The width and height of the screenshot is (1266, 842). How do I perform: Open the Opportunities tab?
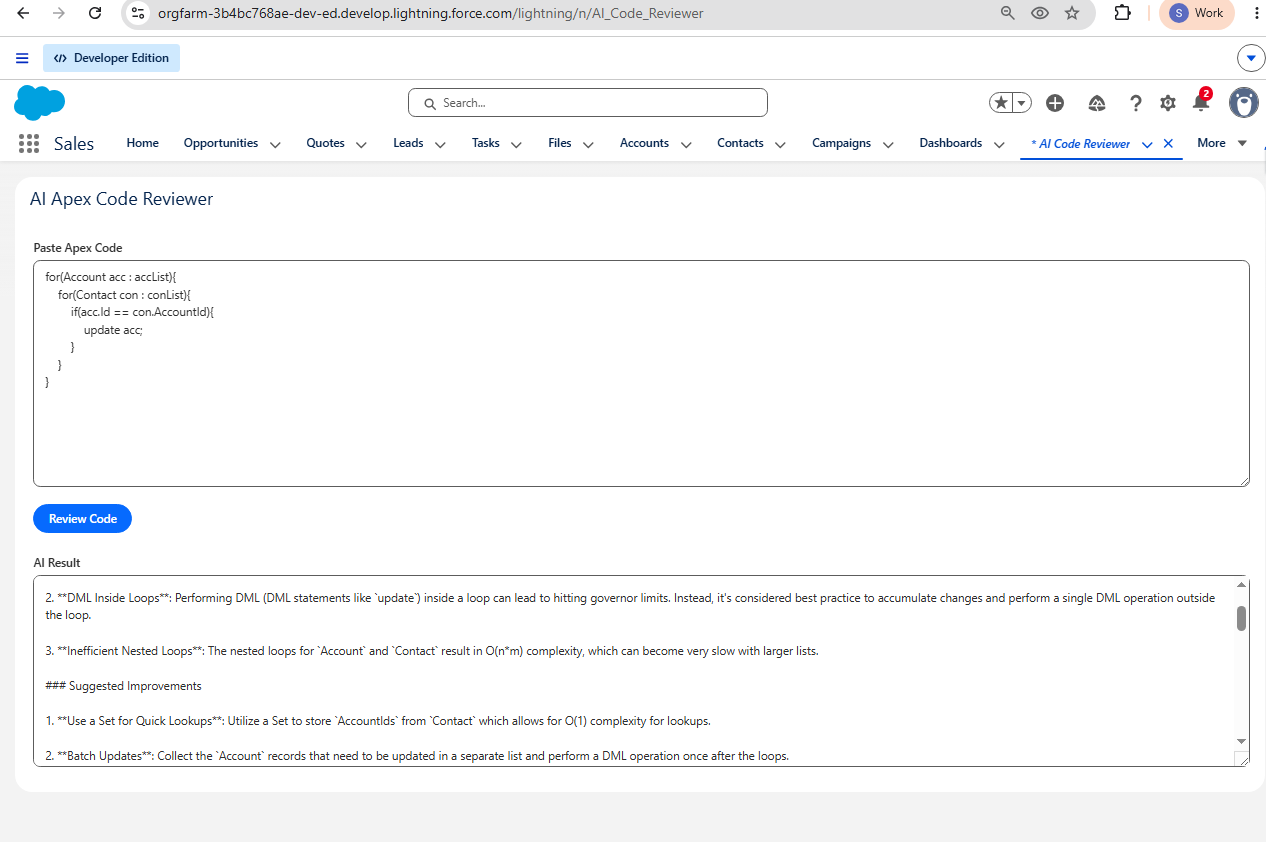[221, 143]
